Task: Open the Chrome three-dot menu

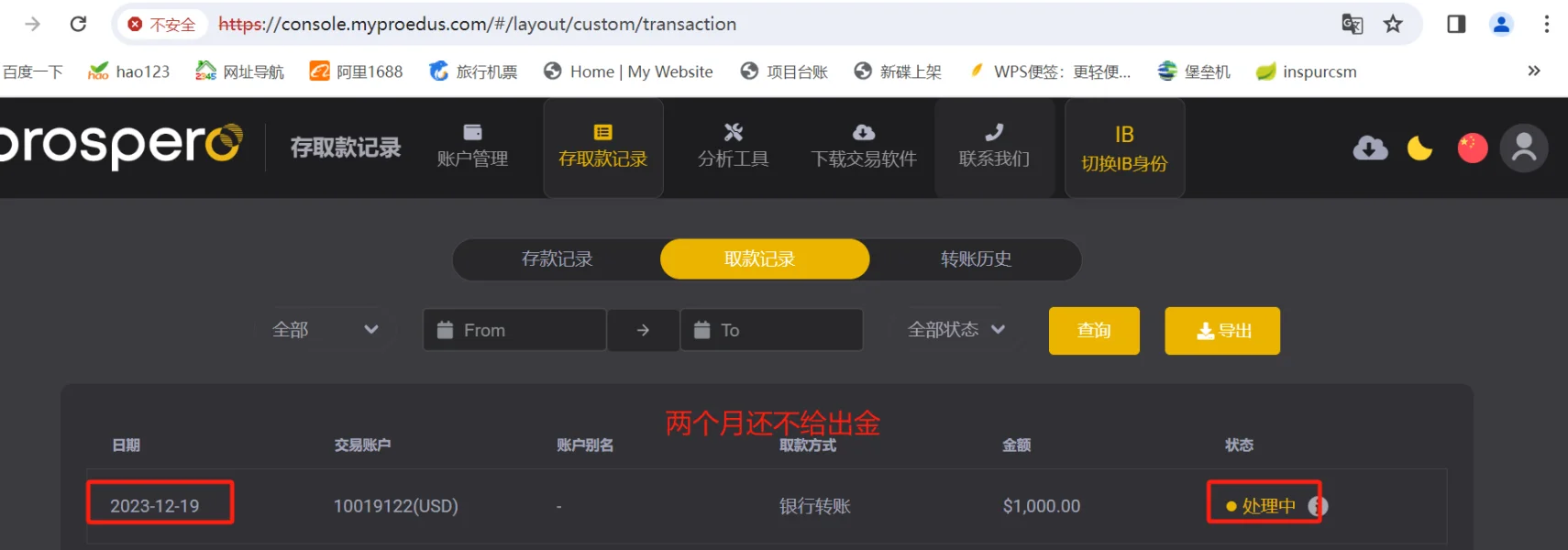Action: point(1547,24)
